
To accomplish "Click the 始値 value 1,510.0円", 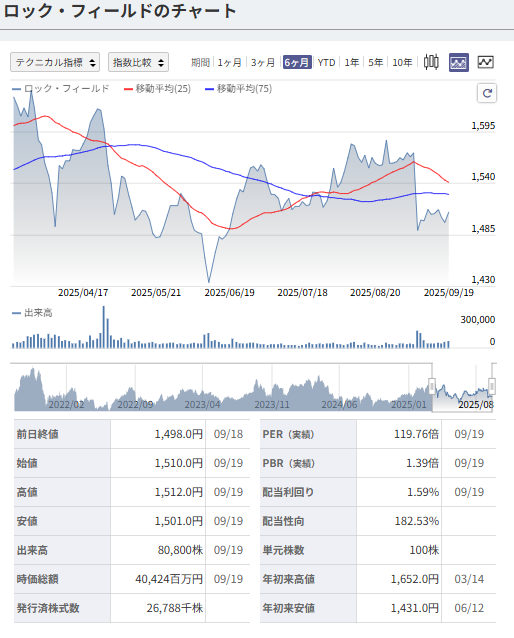I will click(179, 463).
